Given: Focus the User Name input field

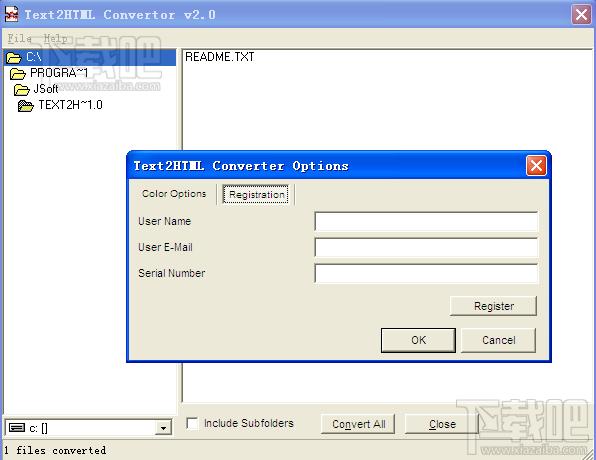Looking at the screenshot, I should coord(426,222).
